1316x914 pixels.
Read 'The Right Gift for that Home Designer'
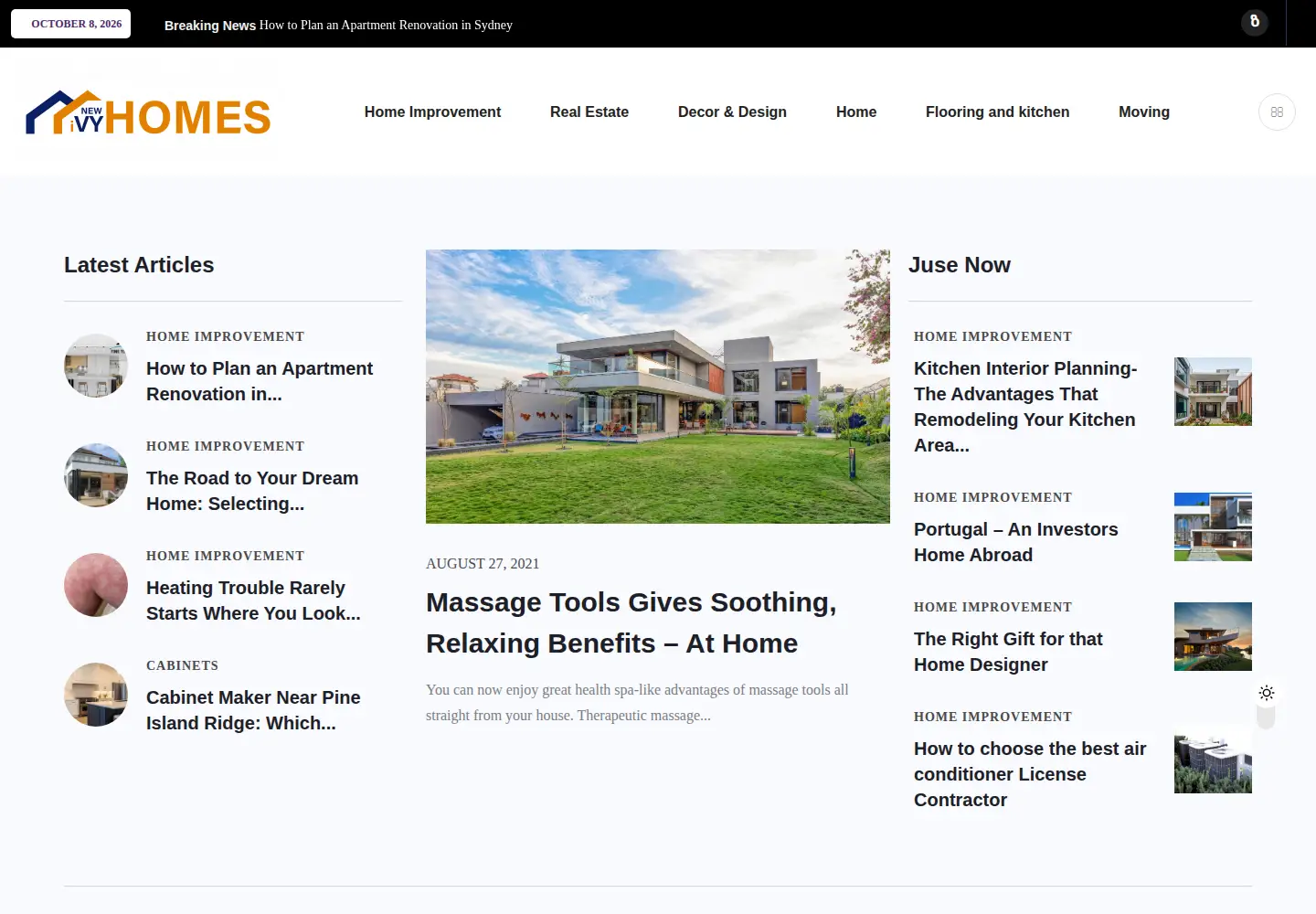click(1008, 652)
